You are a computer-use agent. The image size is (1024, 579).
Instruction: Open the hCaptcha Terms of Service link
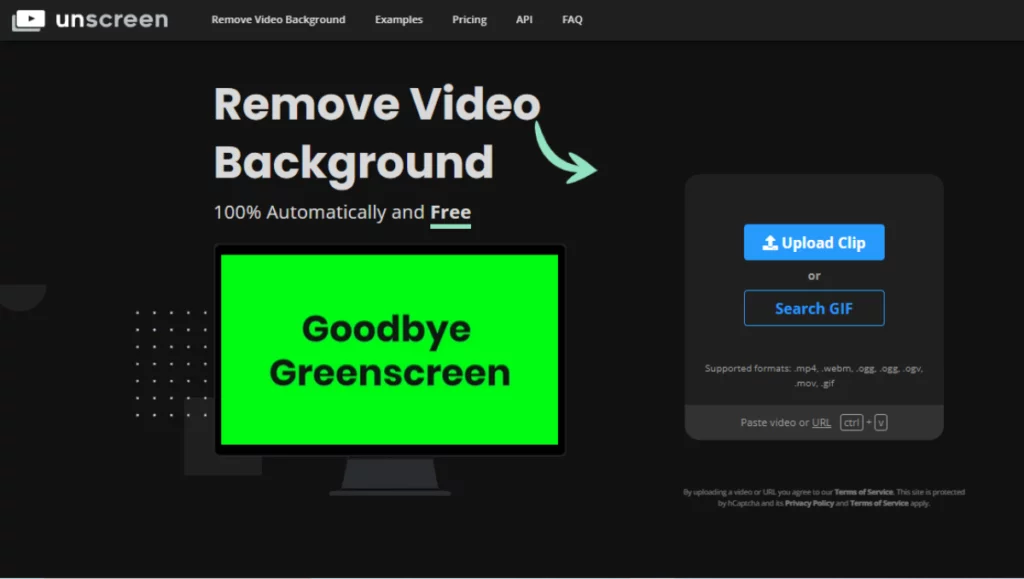pyautogui.click(x=879, y=503)
